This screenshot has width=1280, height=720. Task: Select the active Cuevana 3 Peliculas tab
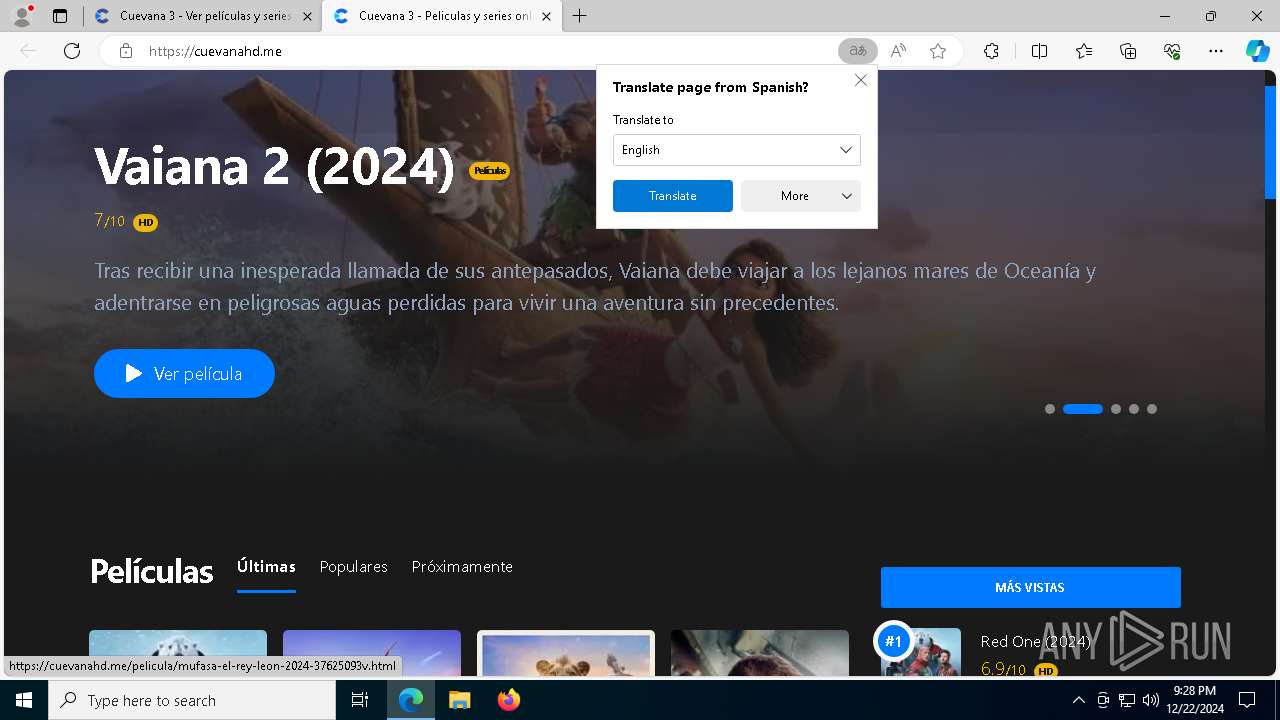(442, 16)
